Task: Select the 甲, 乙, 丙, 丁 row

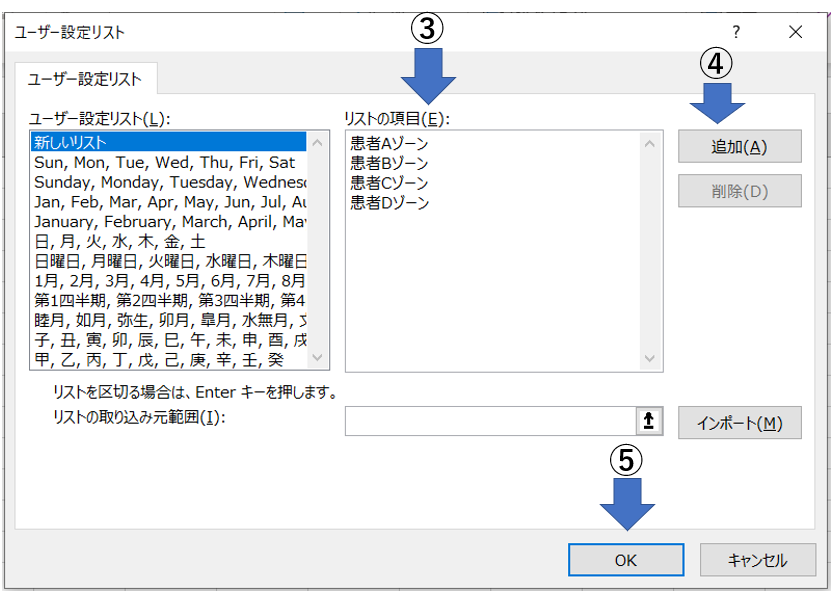Action: (x=168, y=360)
